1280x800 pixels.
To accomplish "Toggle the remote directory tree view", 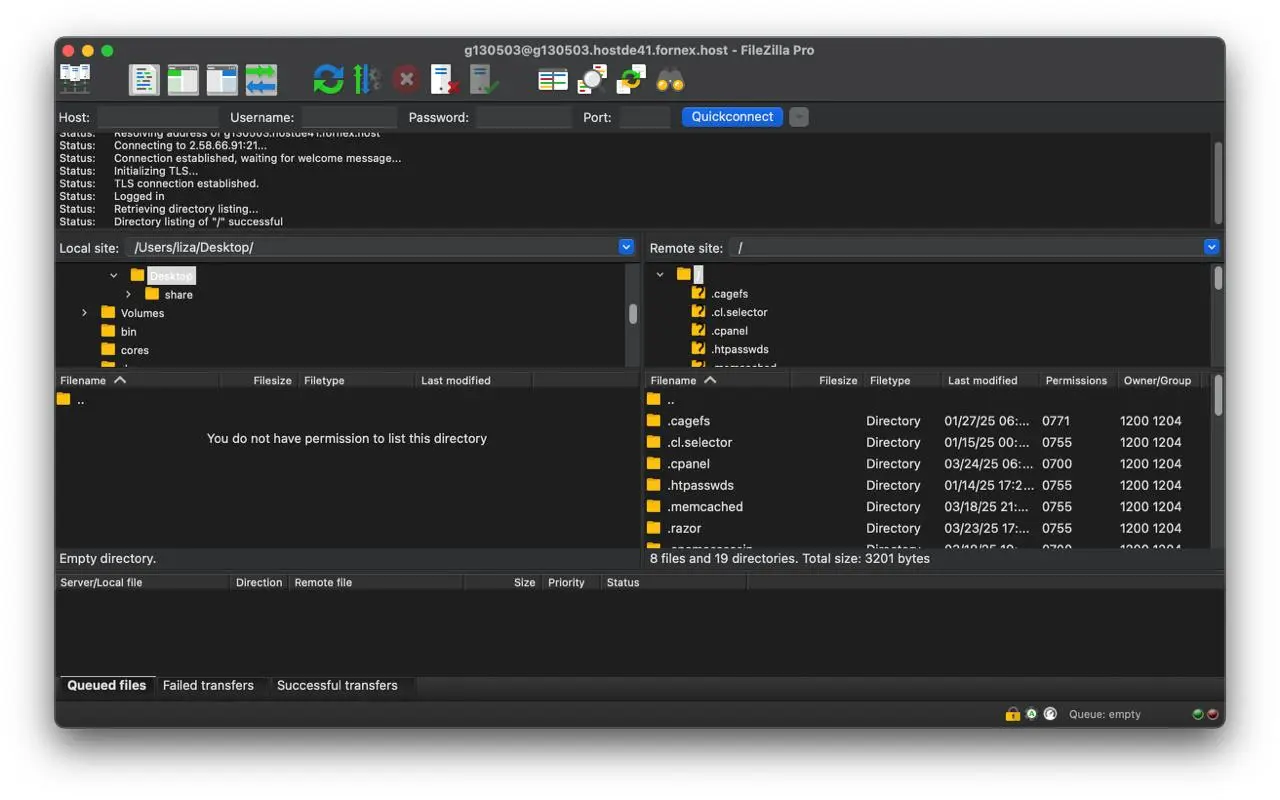I will (222, 79).
